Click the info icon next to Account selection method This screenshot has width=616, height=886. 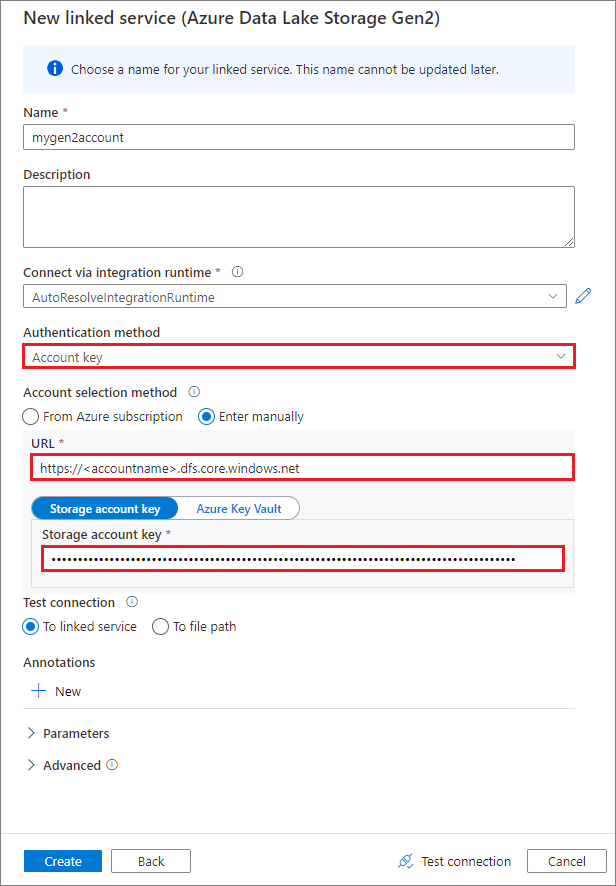tap(195, 392)
